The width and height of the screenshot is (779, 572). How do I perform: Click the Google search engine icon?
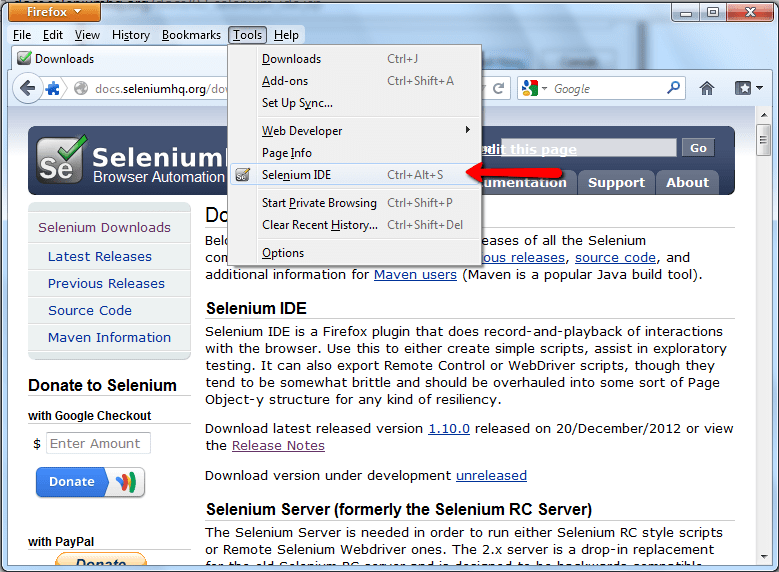click(x=530, y=88)
